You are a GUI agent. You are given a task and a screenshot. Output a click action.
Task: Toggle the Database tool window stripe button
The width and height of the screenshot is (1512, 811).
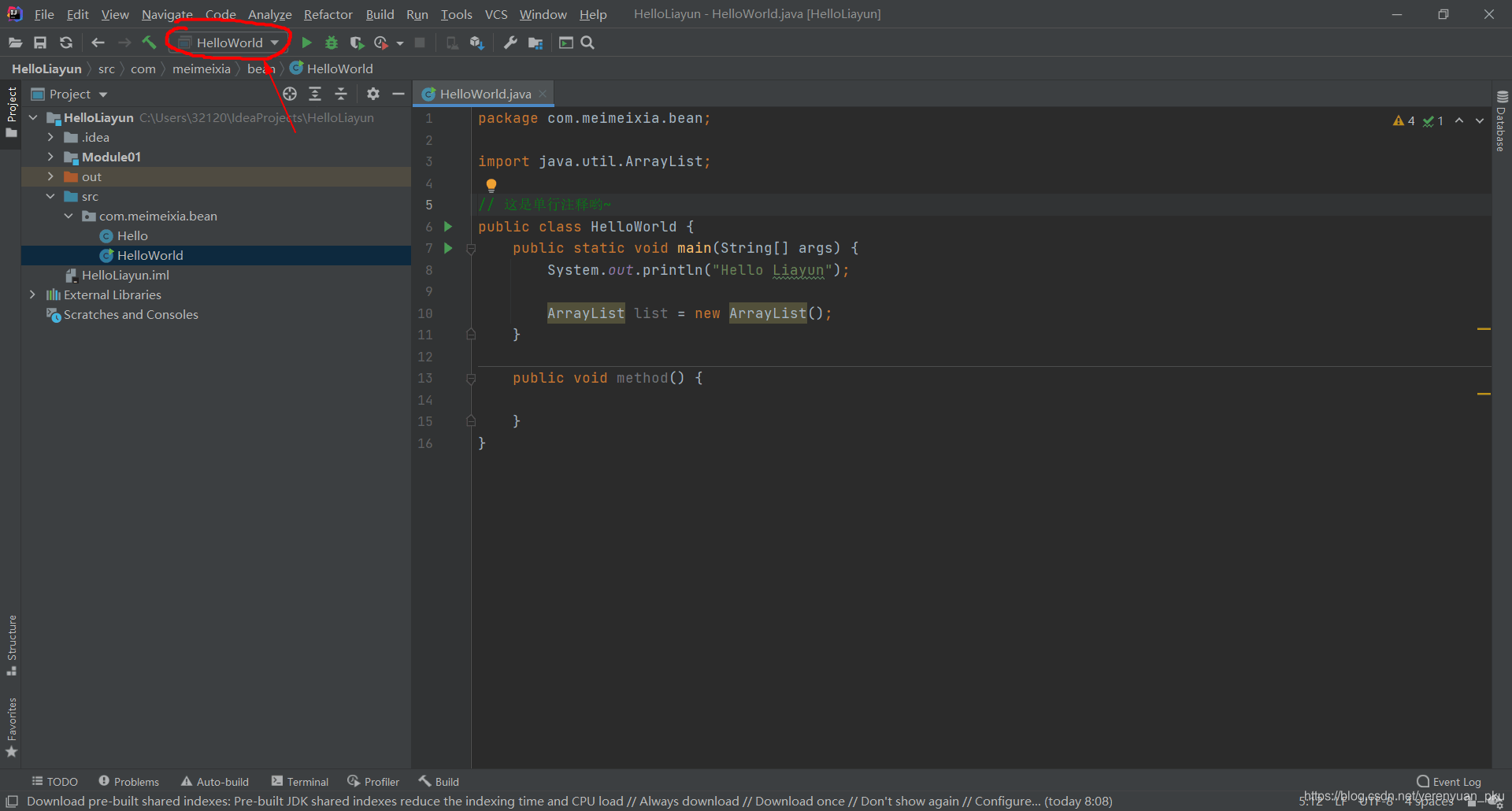(1502, 121)
